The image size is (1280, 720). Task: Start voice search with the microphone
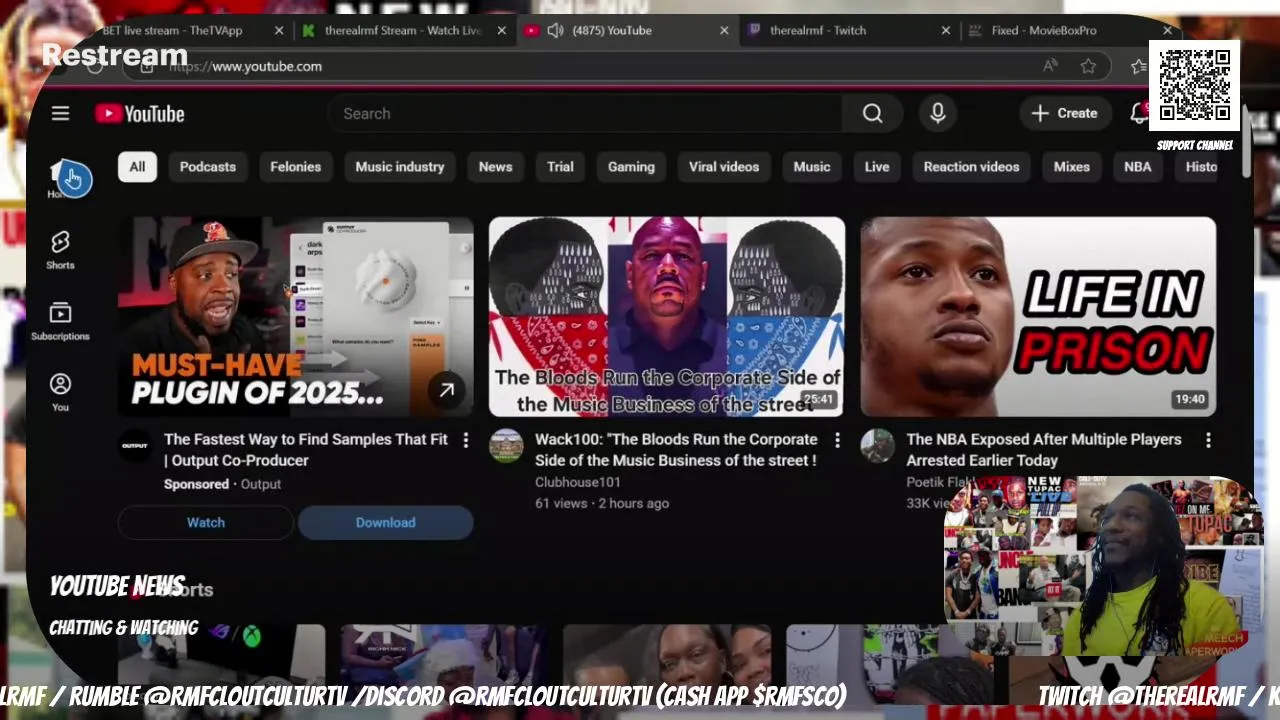point(937,114)
